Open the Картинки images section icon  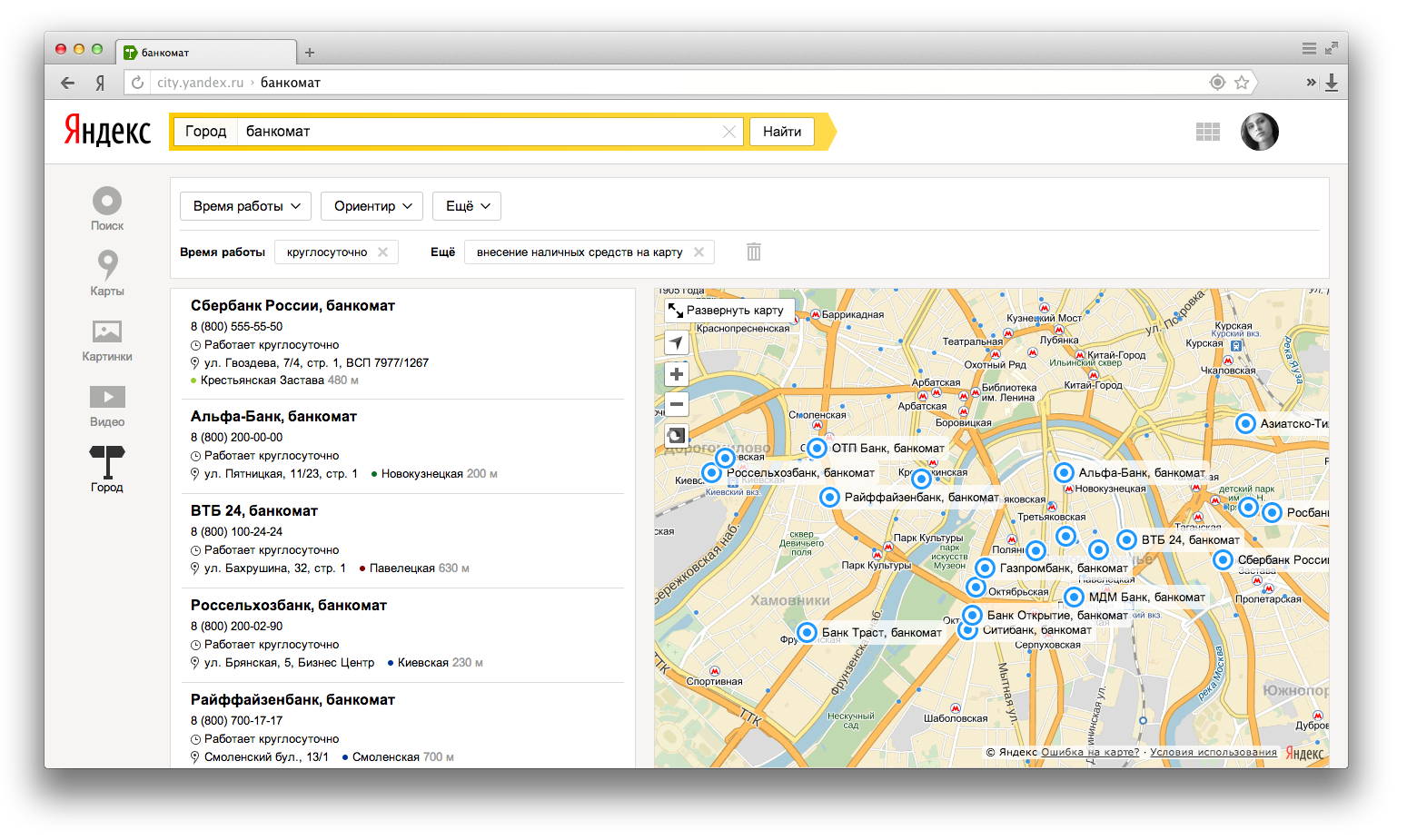[x=107, y=331]
